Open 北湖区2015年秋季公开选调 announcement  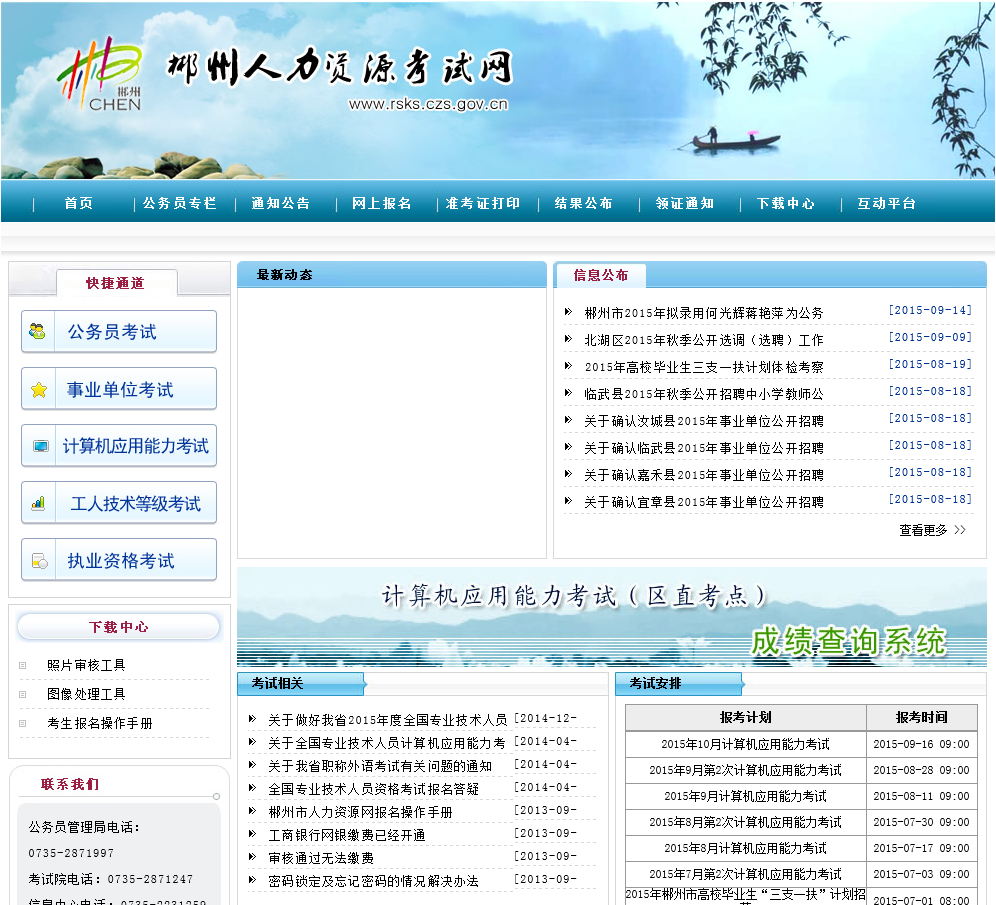point(704,340)
